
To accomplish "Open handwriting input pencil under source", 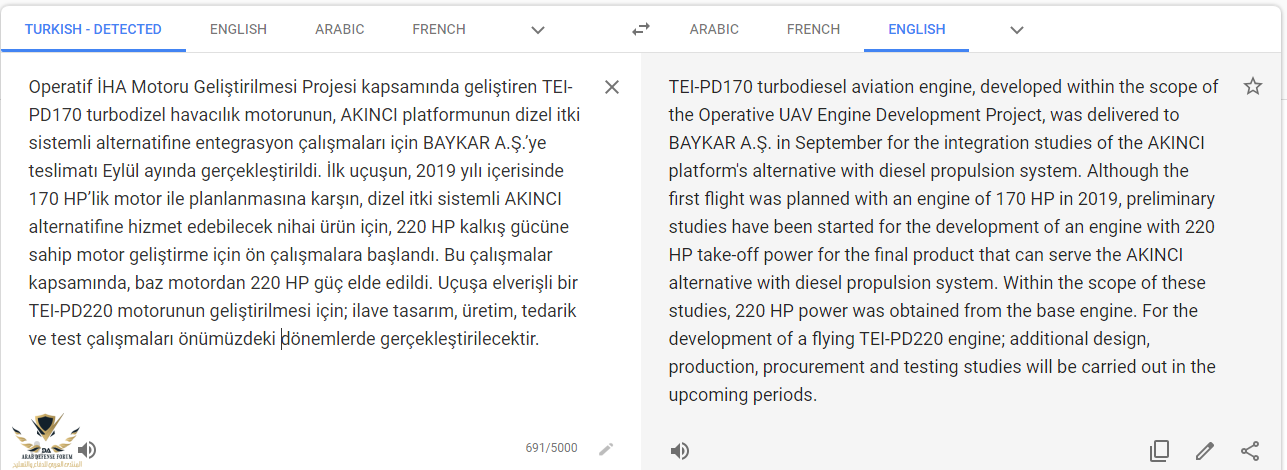I will point(606,449).
